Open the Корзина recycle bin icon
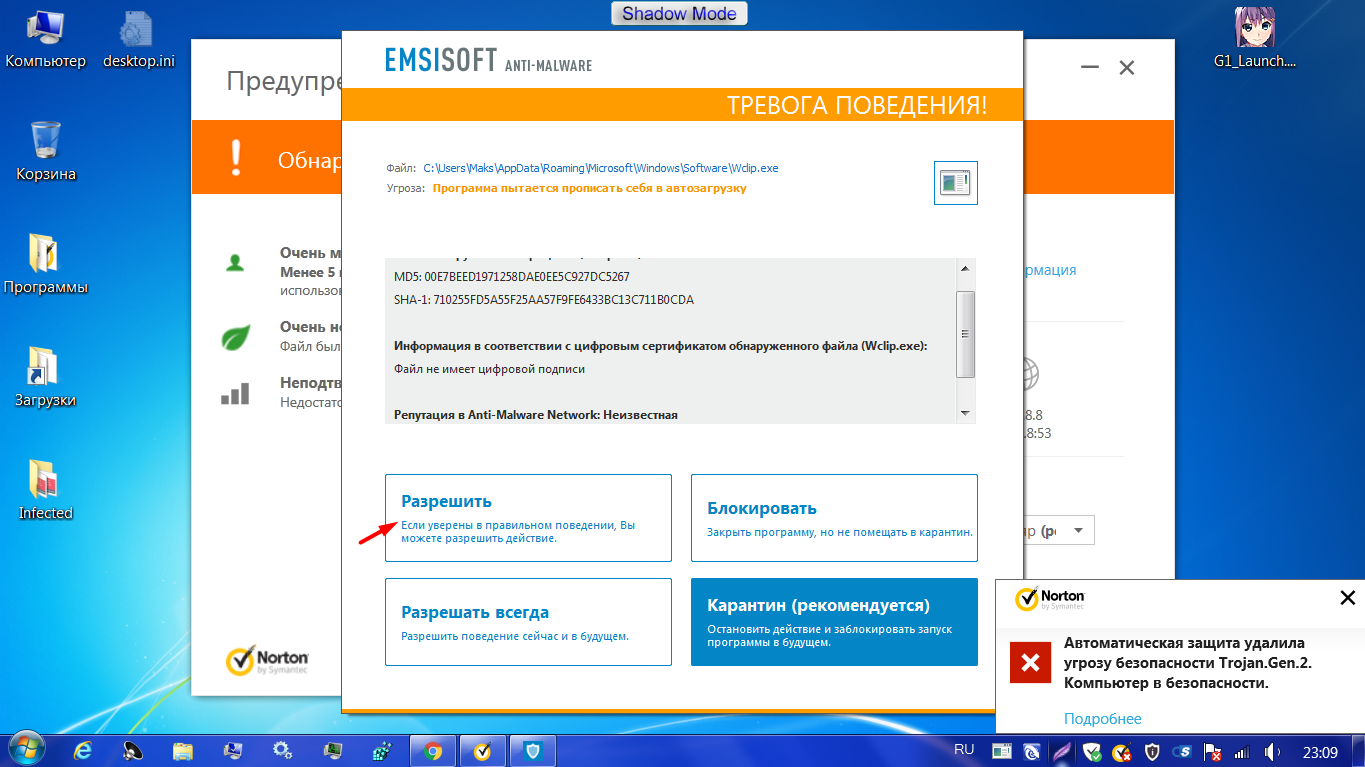The width and height of the screenshot is (1365, 767). point(46,152)
